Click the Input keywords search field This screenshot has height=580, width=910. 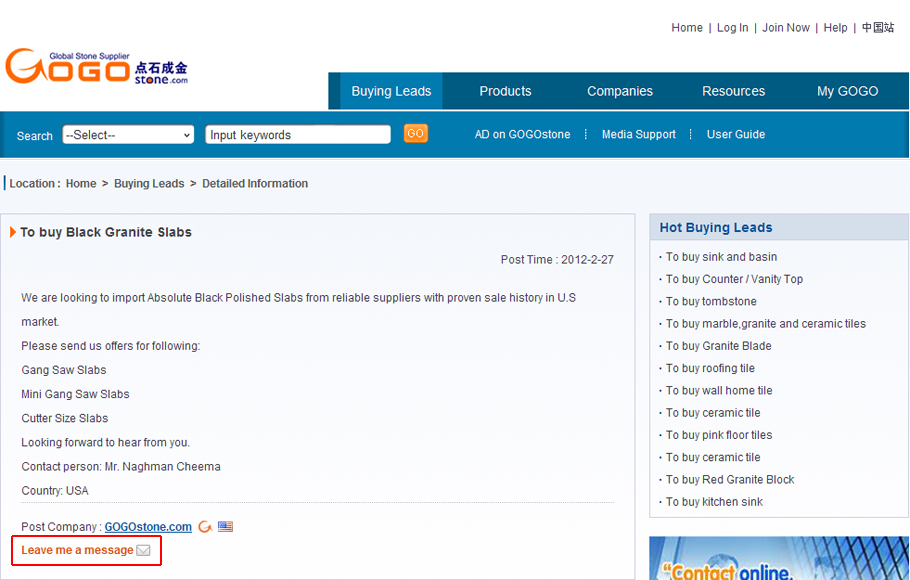[x=297, y=135]
